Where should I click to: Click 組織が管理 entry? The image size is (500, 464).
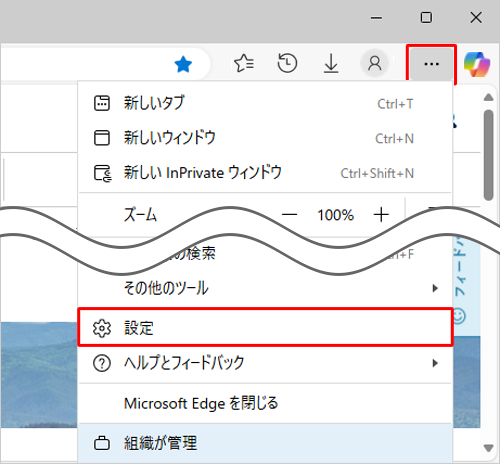pos(265,443)
